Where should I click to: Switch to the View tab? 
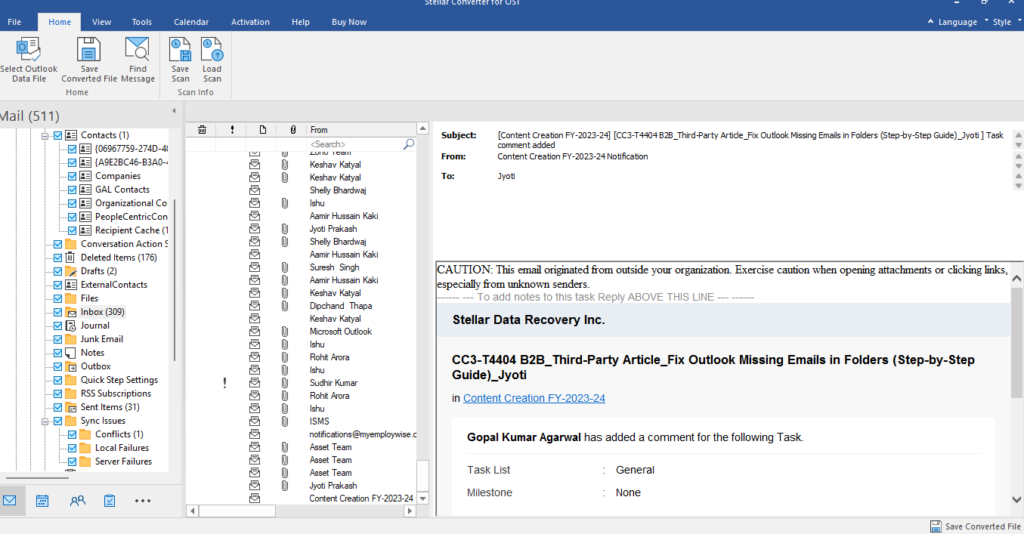click(101, 22)
